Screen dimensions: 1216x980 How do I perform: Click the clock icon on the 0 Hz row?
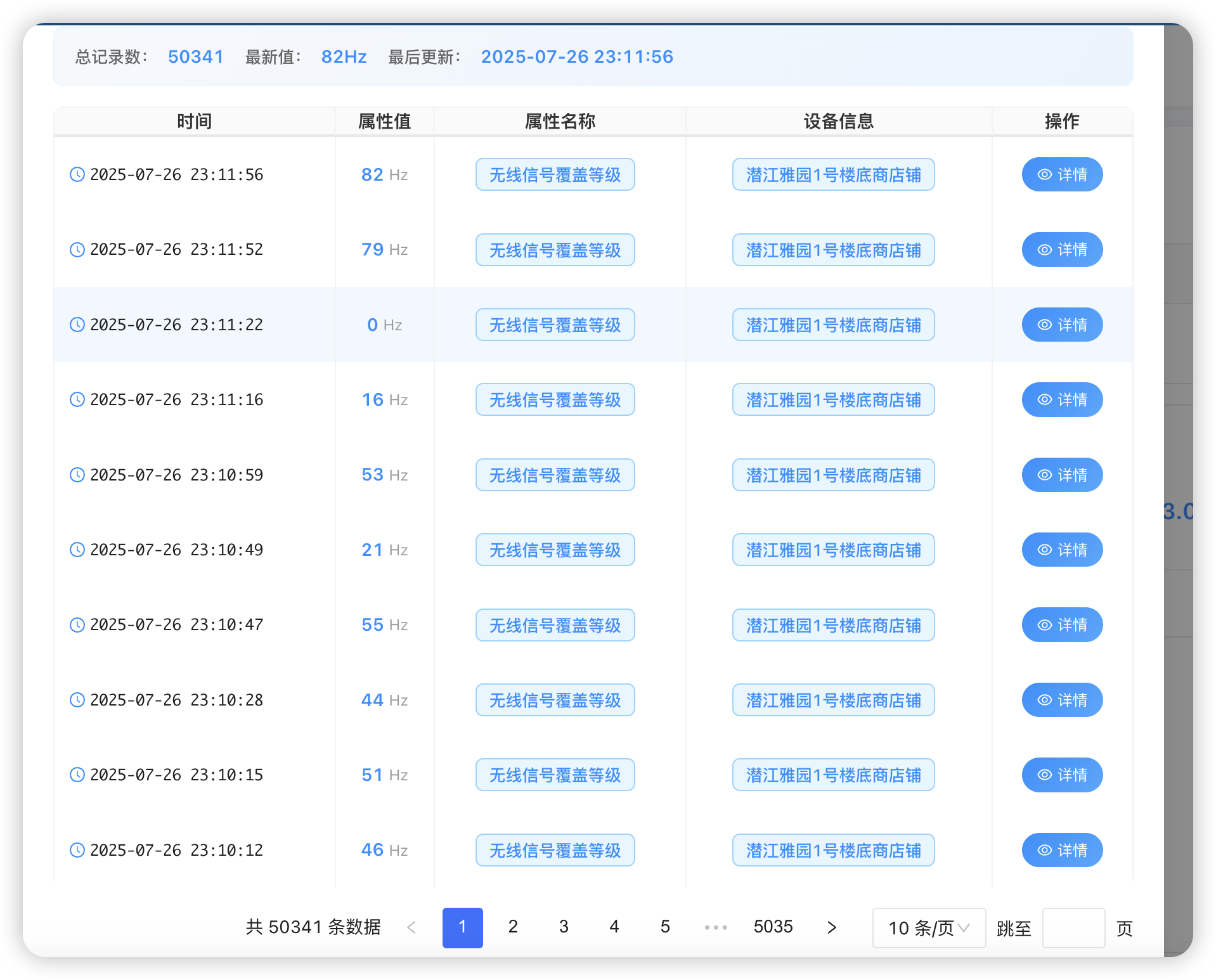click(77, 325)
